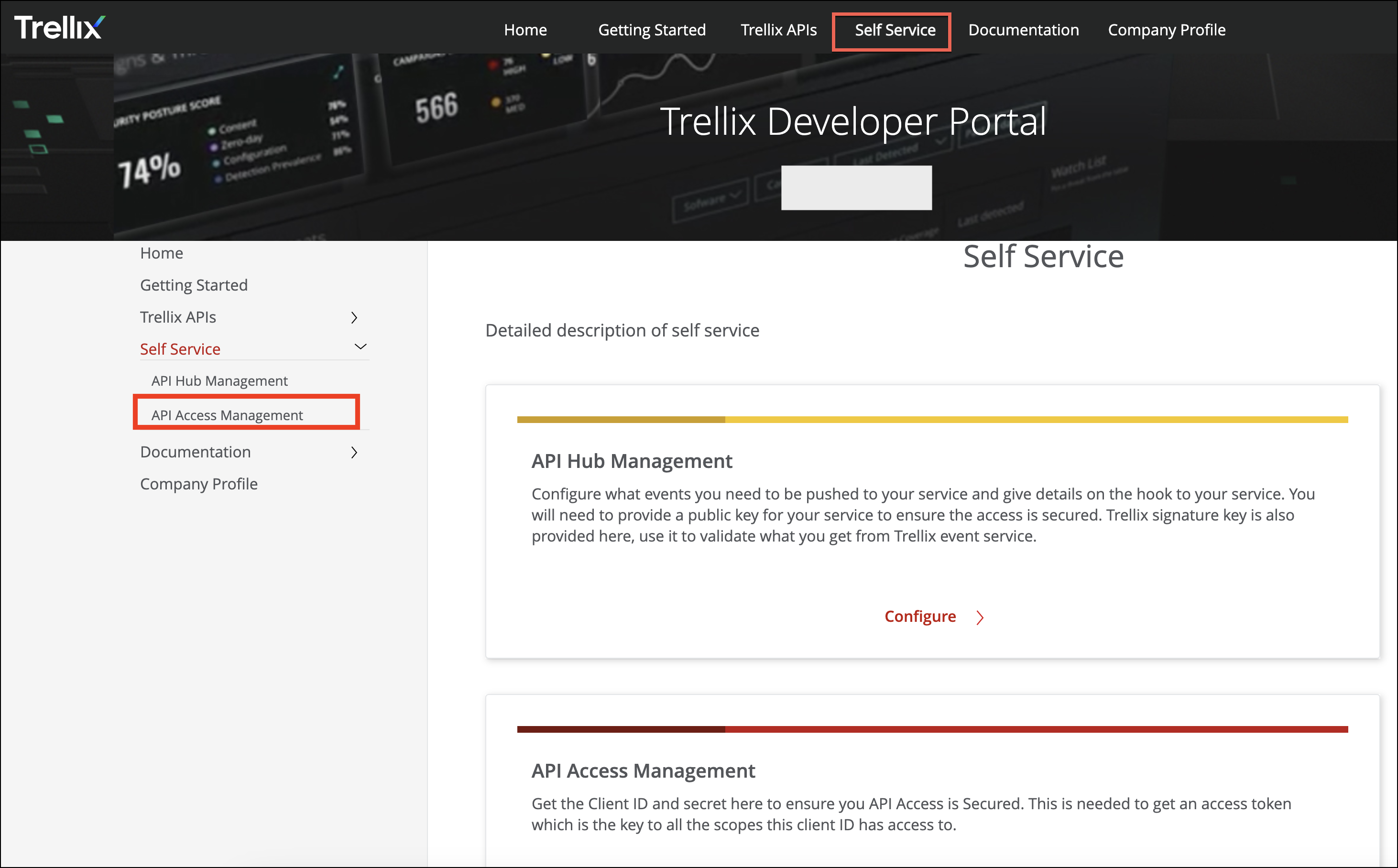The width and height of the screenshot is (1398, 868).
Task: Open Documentation from top navigation bar
Action: pyautogui.click(x=1023, y=30)
